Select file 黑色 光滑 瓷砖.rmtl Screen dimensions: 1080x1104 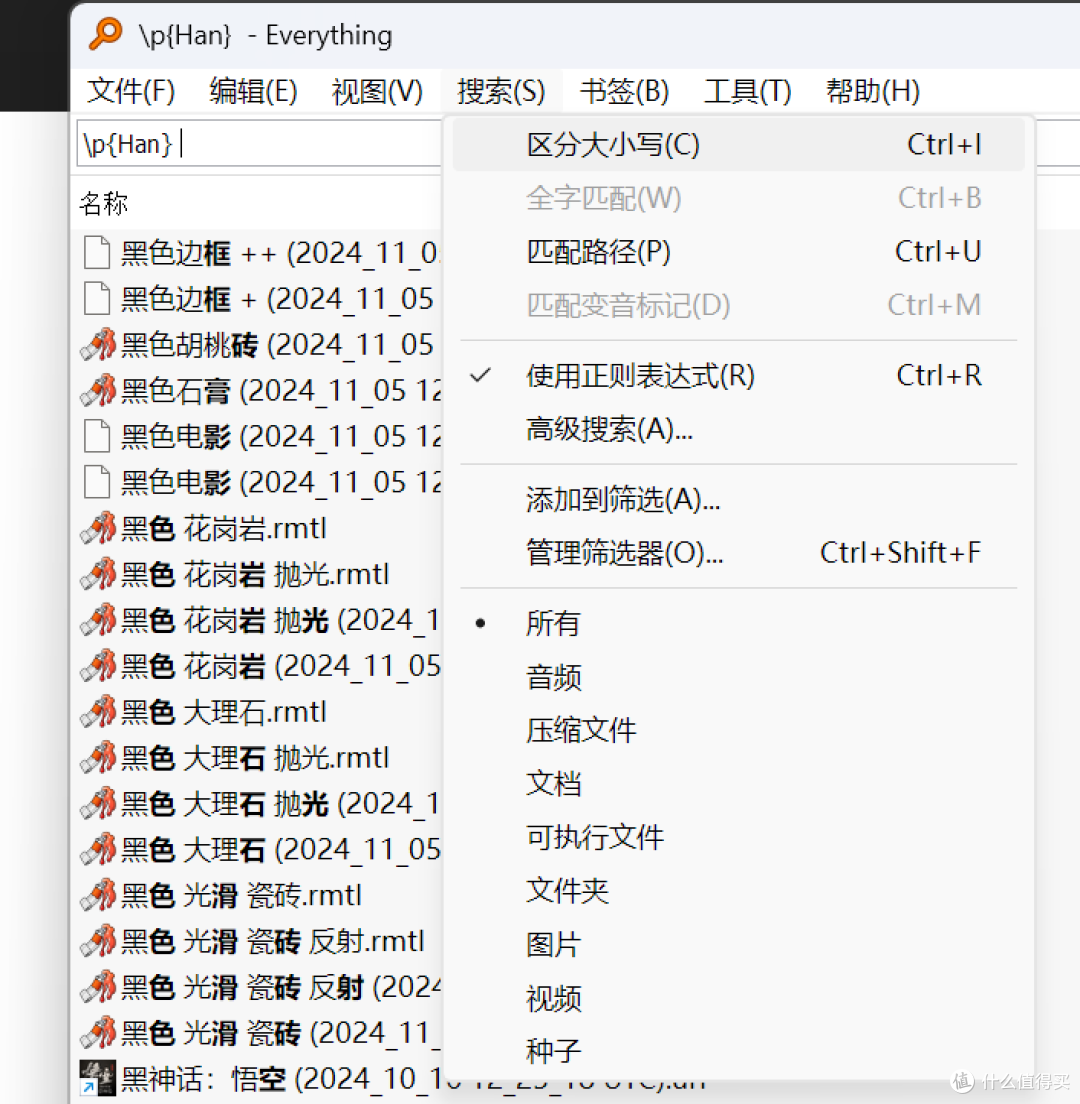tap(241, 895)
